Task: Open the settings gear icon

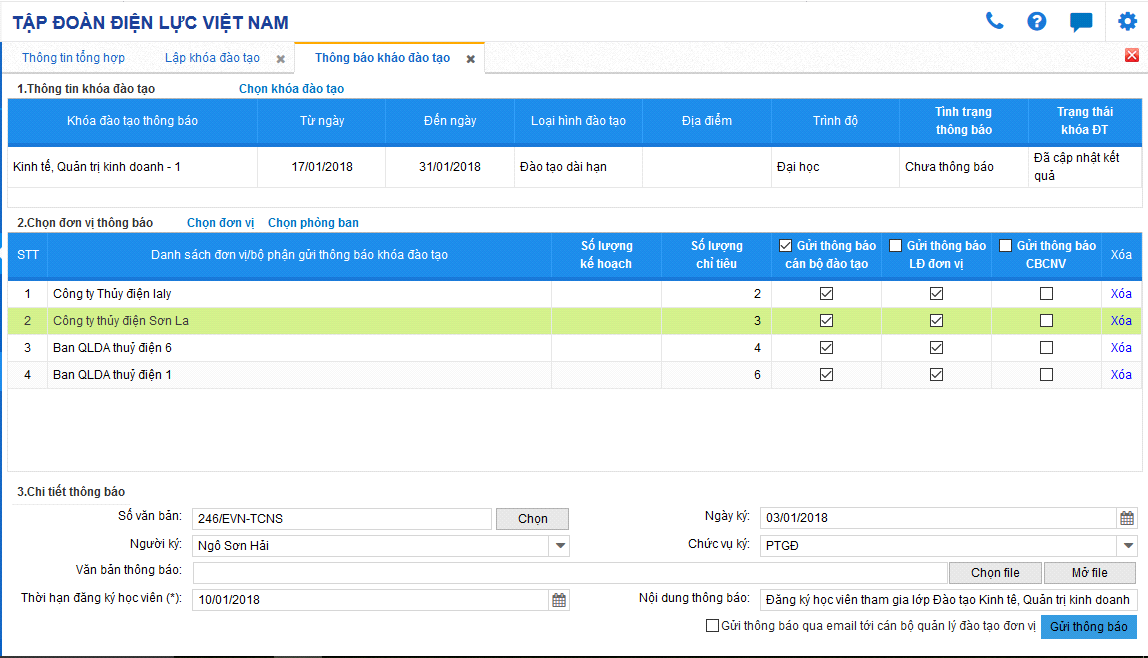Action: coord(1128,21)
